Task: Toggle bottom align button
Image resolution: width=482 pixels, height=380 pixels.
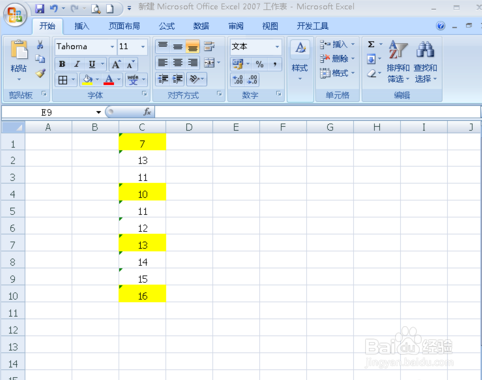Action: (x=192, y=46)
